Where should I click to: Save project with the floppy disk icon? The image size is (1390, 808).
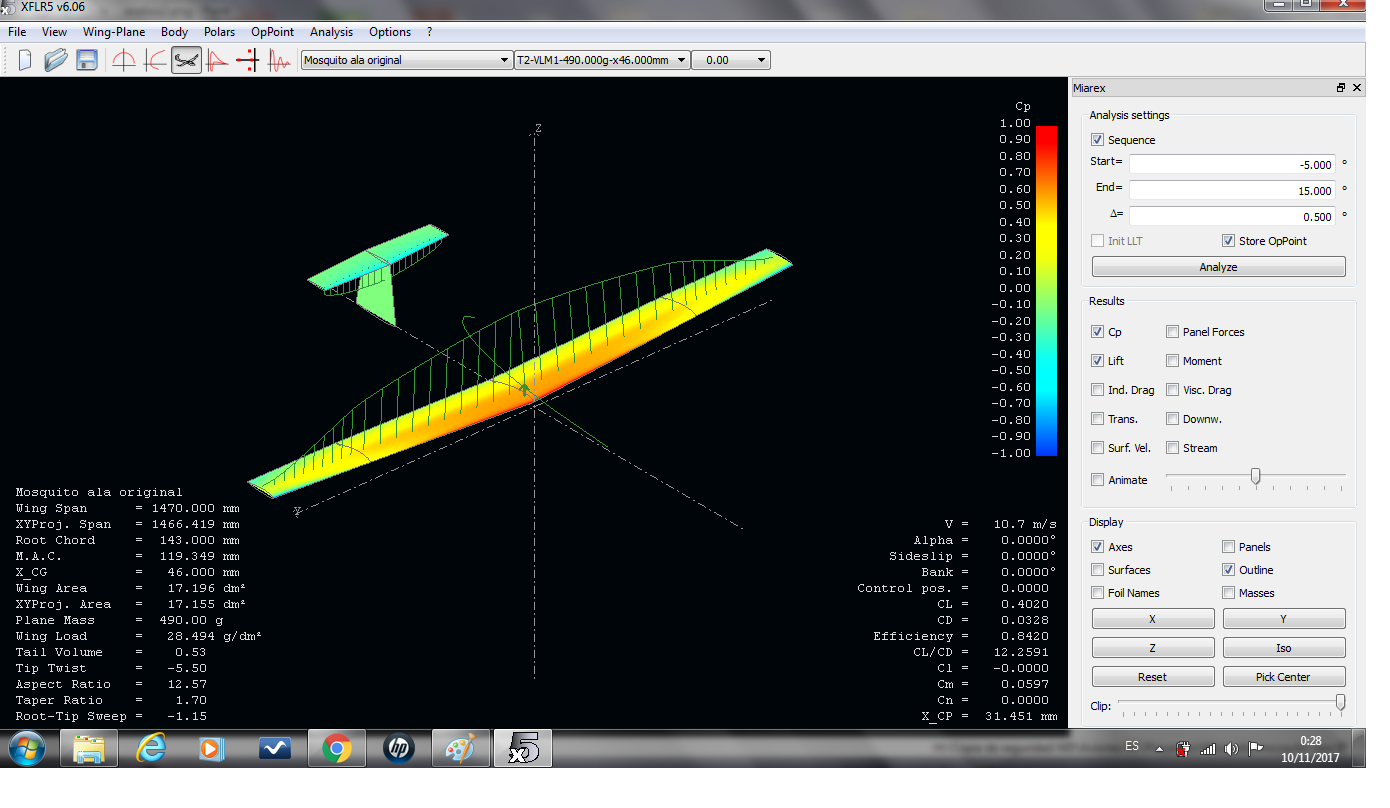(87, 60)
